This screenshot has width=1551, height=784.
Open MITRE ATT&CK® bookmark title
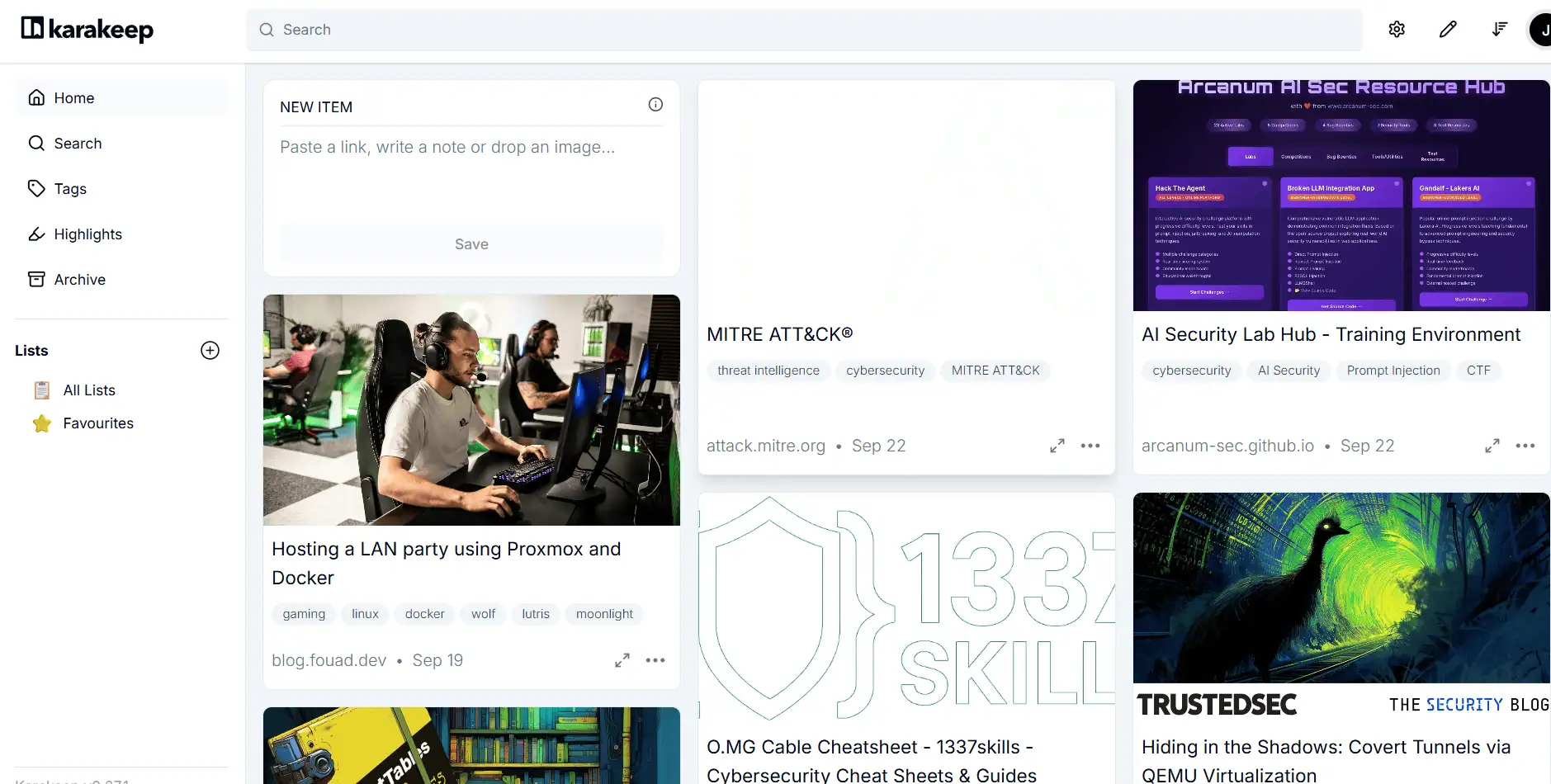pyautogui.click(x=779, y=334)
